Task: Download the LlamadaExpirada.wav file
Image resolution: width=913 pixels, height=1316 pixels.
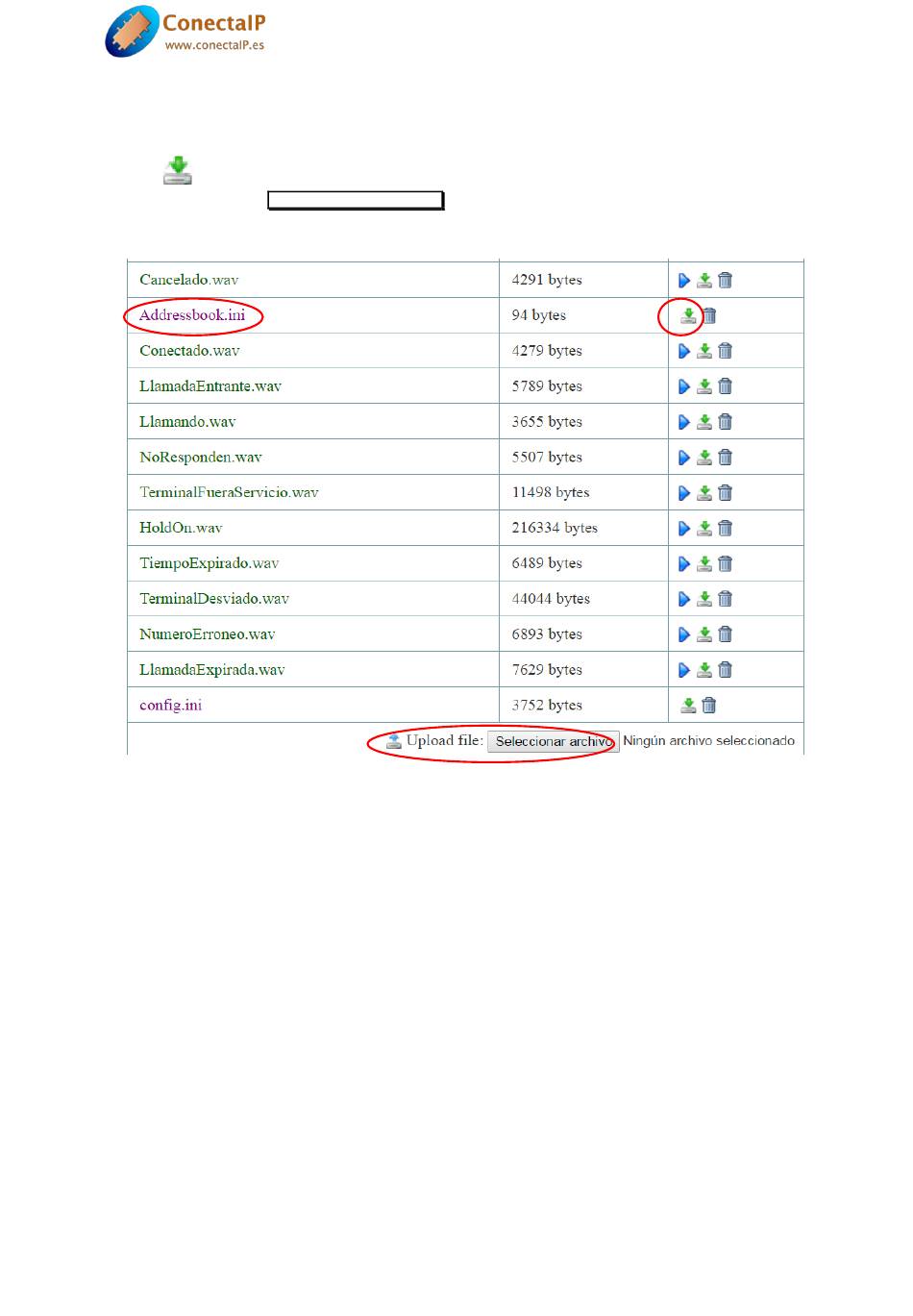Action: click(x=704, y=670)
